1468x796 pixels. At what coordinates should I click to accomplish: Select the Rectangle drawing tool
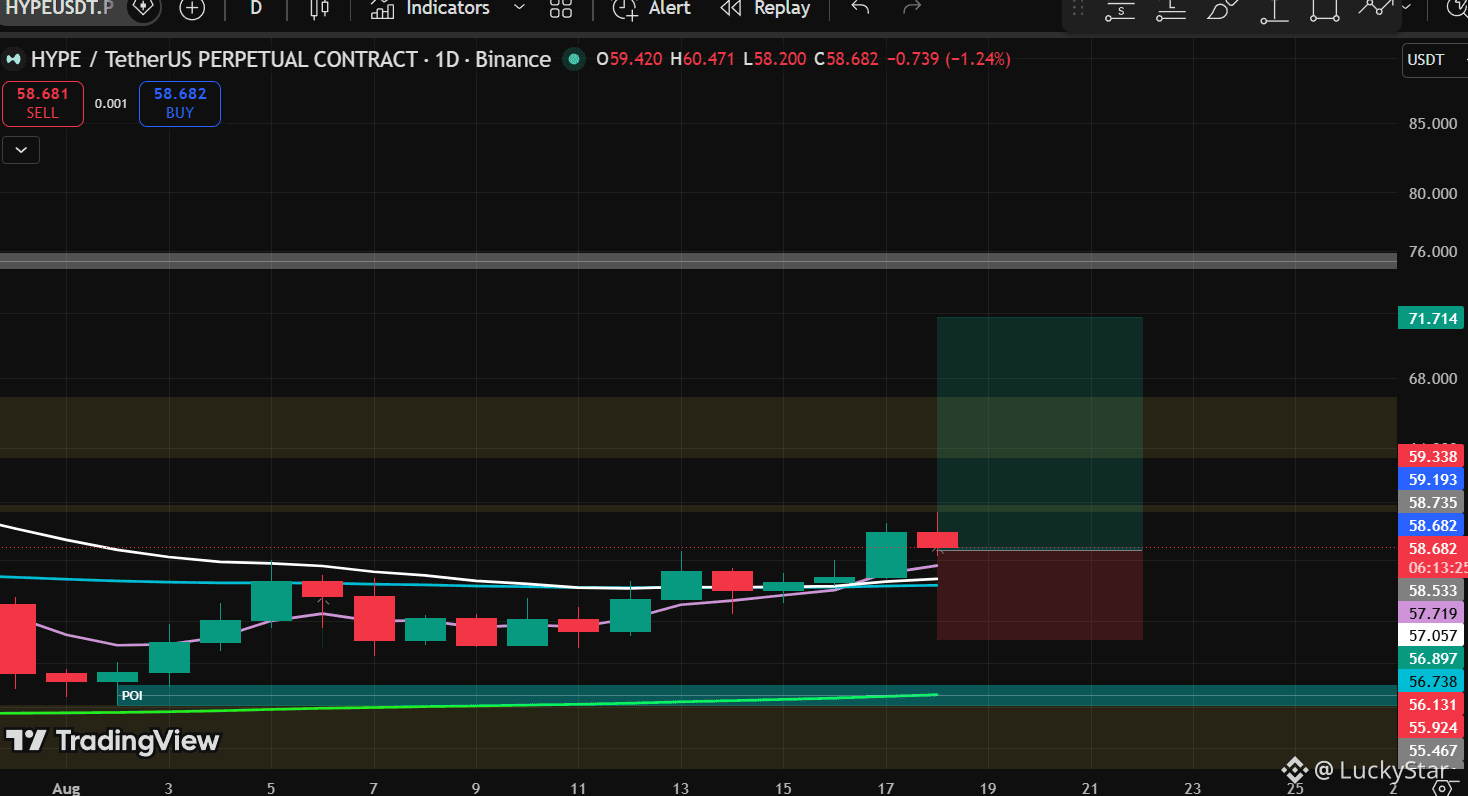(x=1324, y=9)
